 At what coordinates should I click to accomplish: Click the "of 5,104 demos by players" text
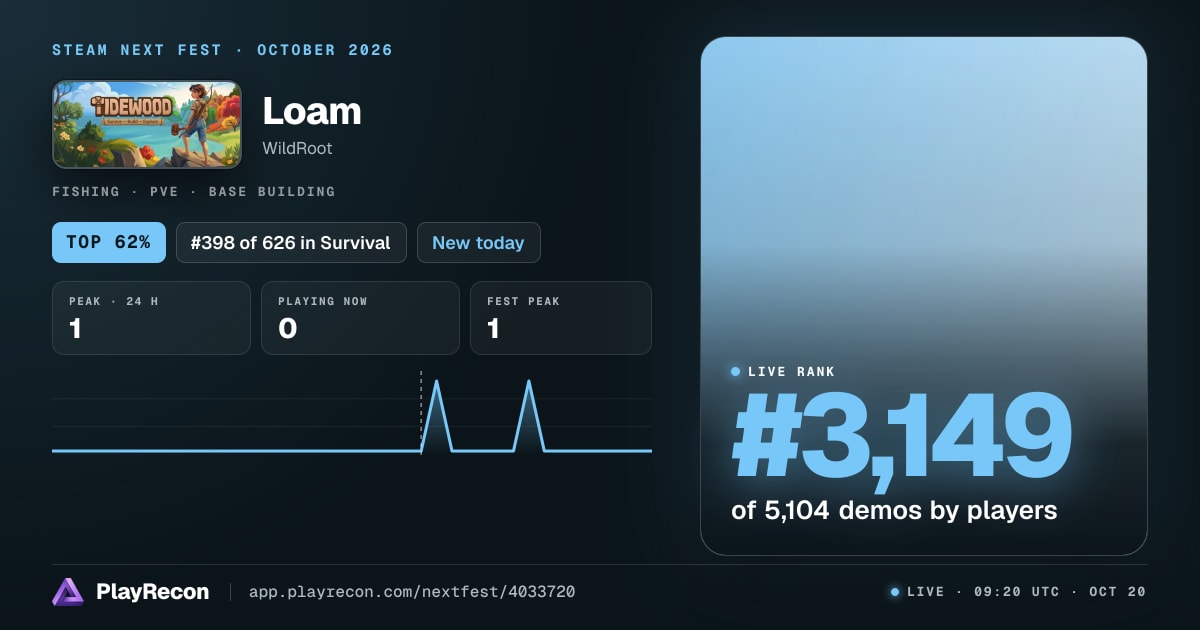click(894, 510)
